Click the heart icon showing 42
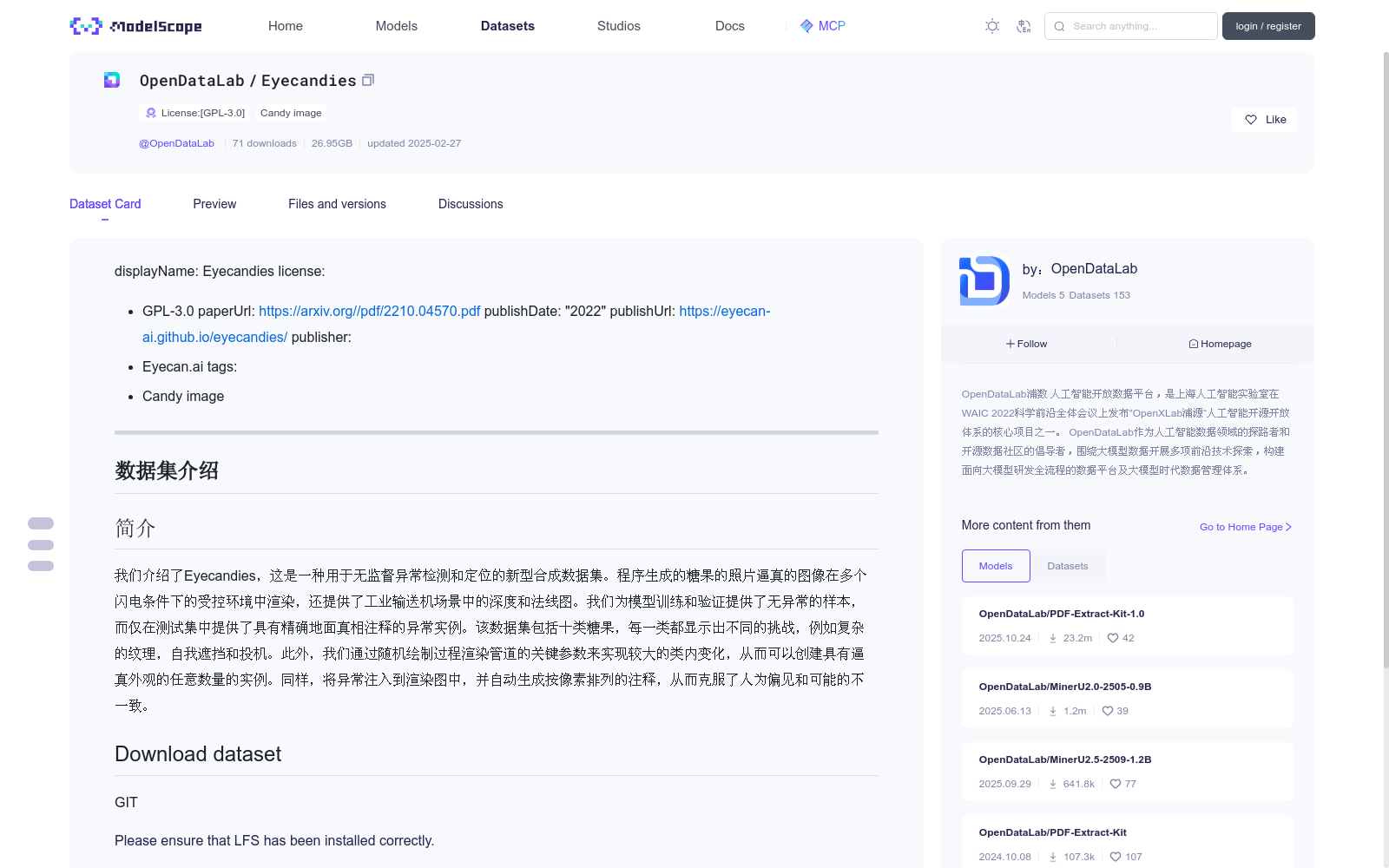Viewport: 1389px width, 868px height. point(1113,638)
